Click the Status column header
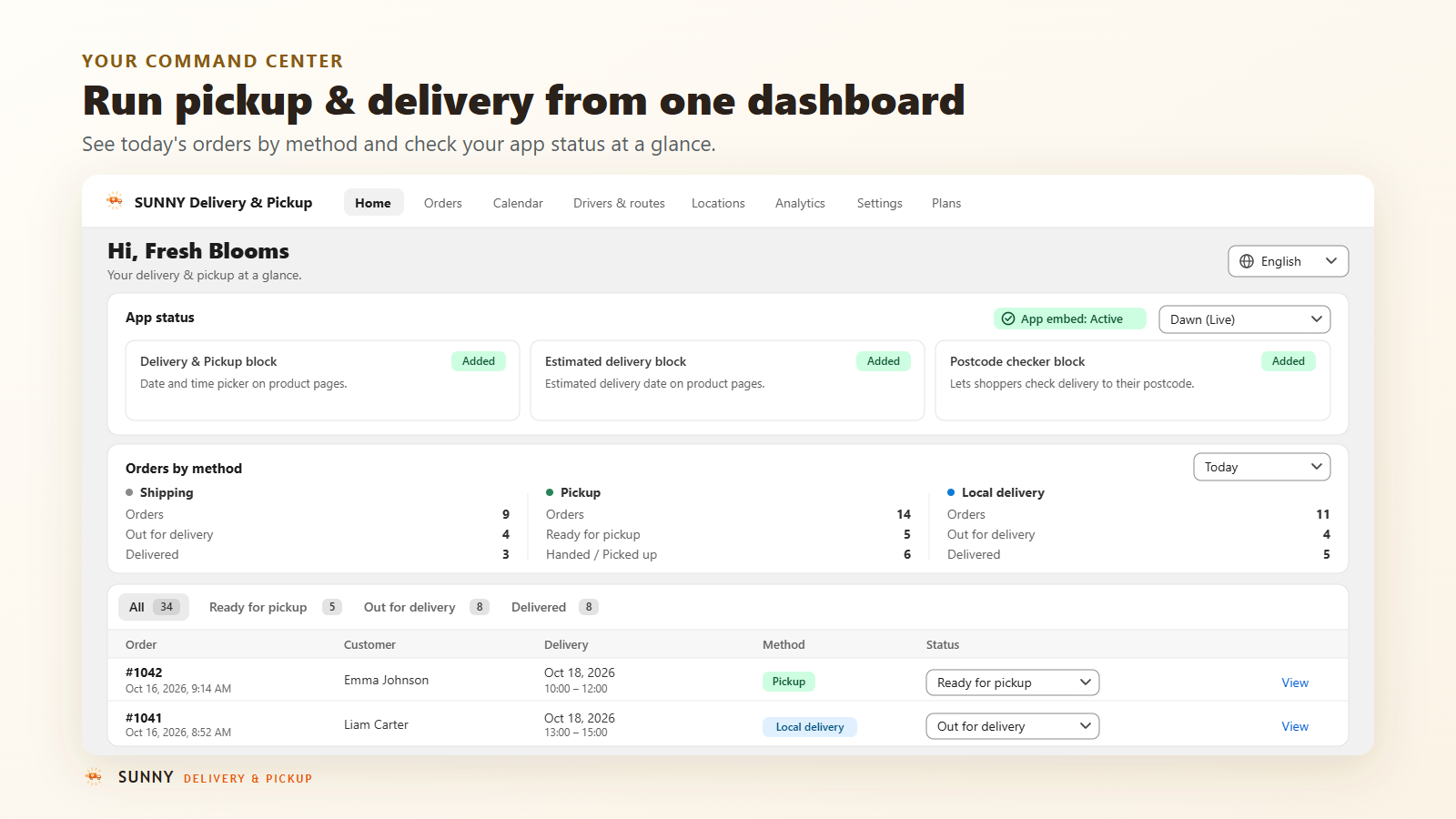This screenshot has width=1456, height=819. coord(943,644)
